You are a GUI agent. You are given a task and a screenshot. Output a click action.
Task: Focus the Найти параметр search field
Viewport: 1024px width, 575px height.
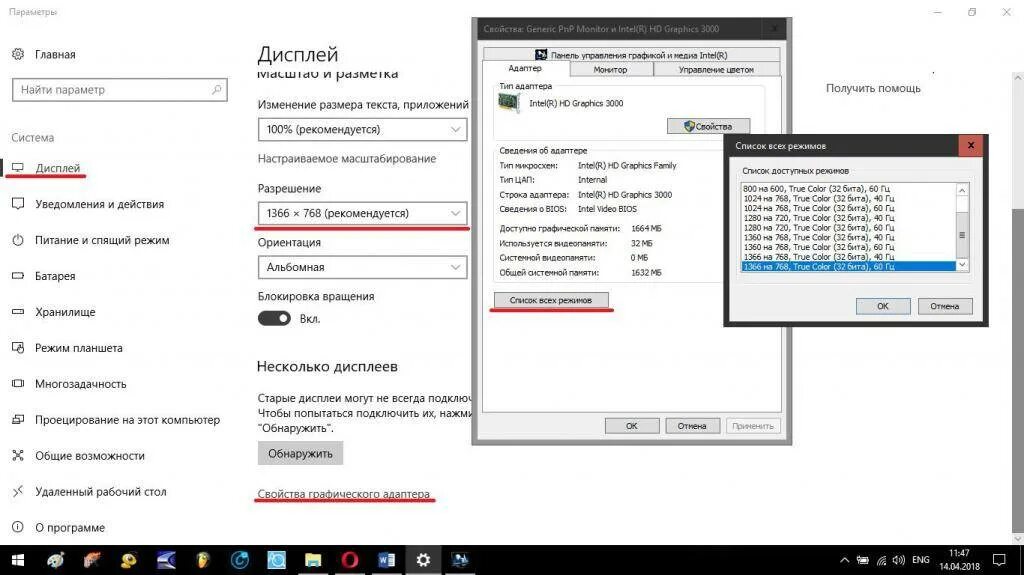point(120,90)
